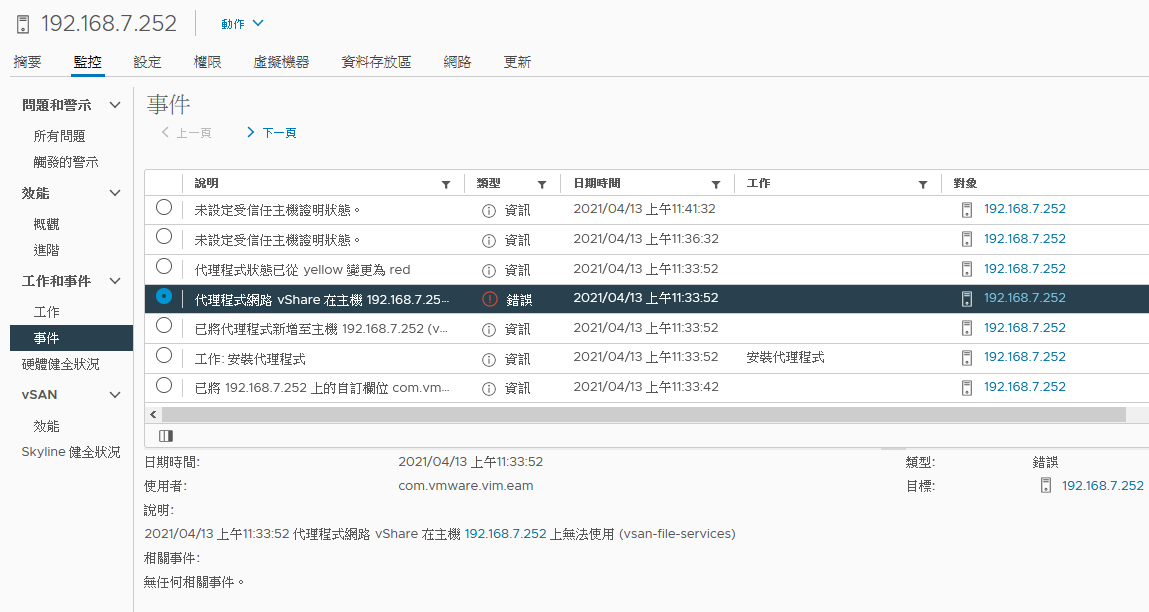Collapse the 問題和警示 section
Screen dimensions: 1149x612
(x=115, y=106)
